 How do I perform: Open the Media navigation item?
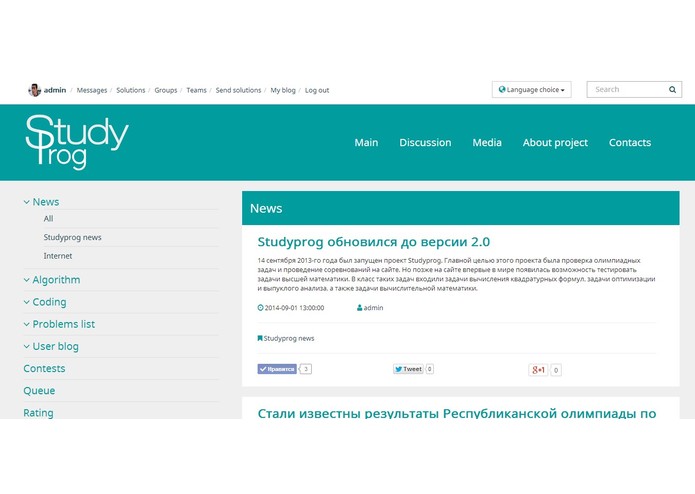pos(487,142)
